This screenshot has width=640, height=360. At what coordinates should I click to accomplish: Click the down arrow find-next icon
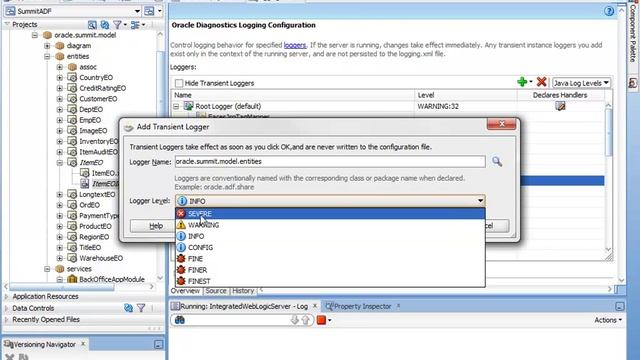point(294,320)
